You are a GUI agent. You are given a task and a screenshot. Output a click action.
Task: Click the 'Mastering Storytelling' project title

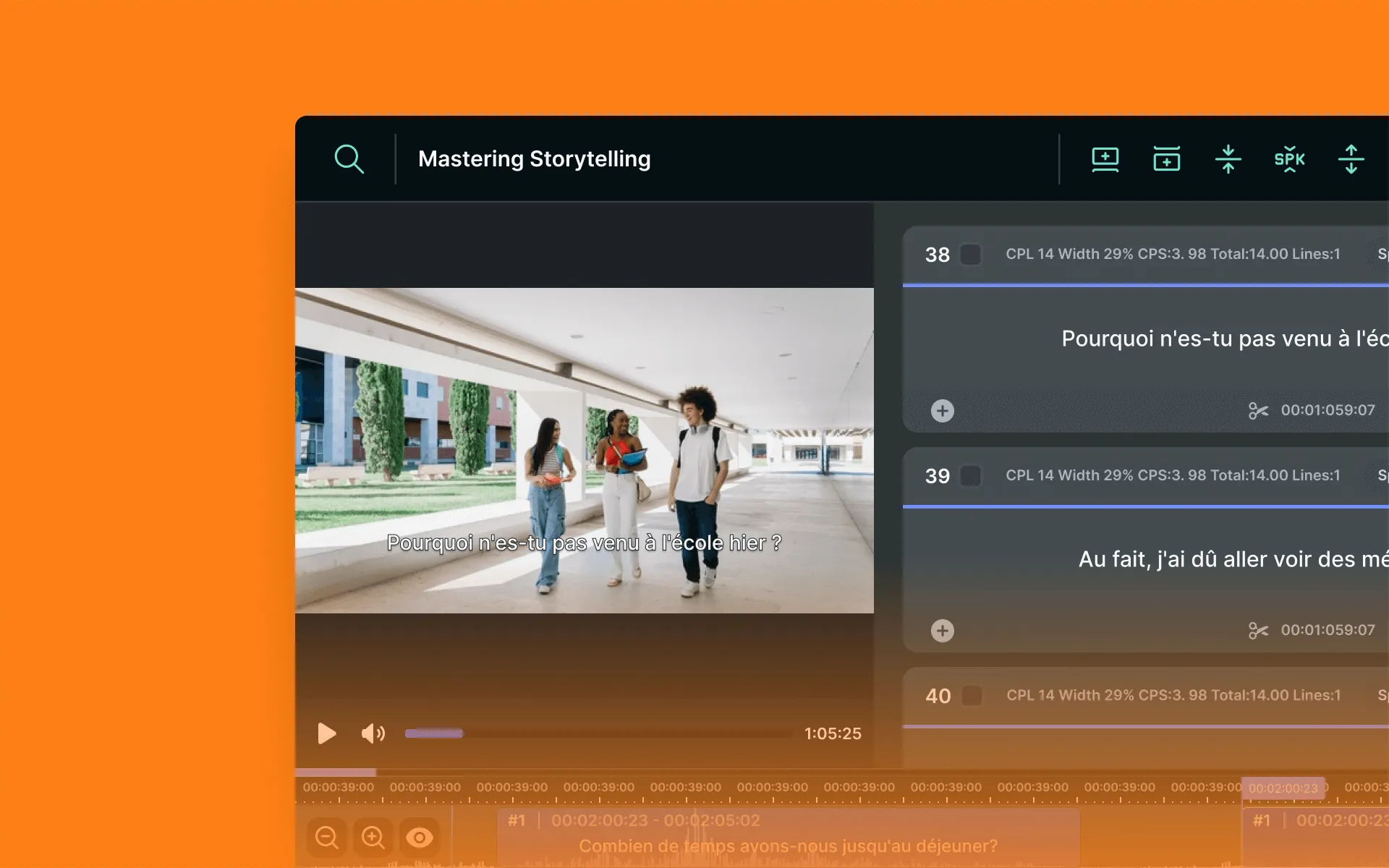[535, 159]
